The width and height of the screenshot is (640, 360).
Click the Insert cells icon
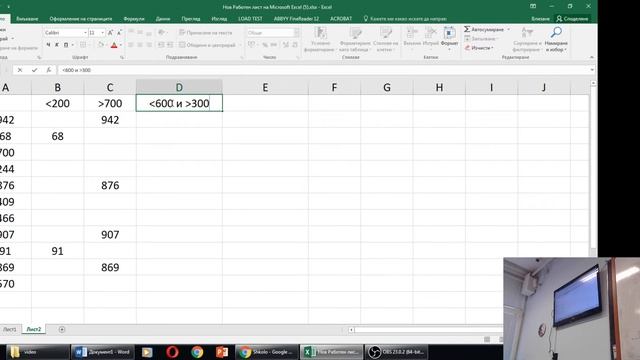pyautogui.click(x=412, y=33)
